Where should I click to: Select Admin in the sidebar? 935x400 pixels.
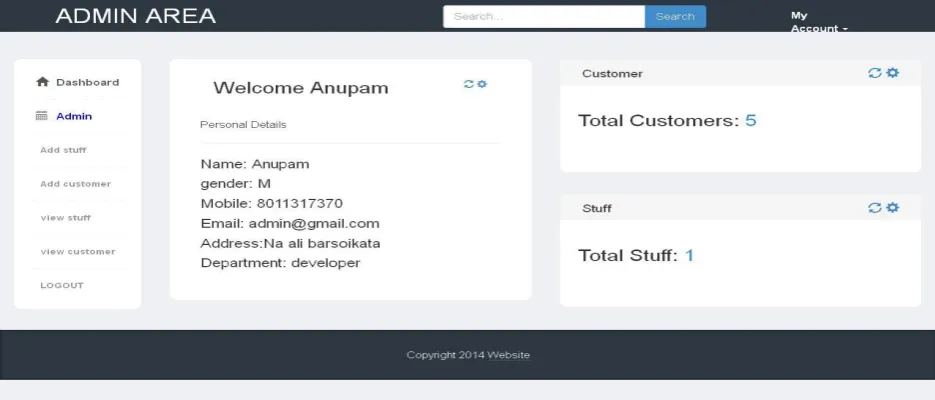pos(74,116)
